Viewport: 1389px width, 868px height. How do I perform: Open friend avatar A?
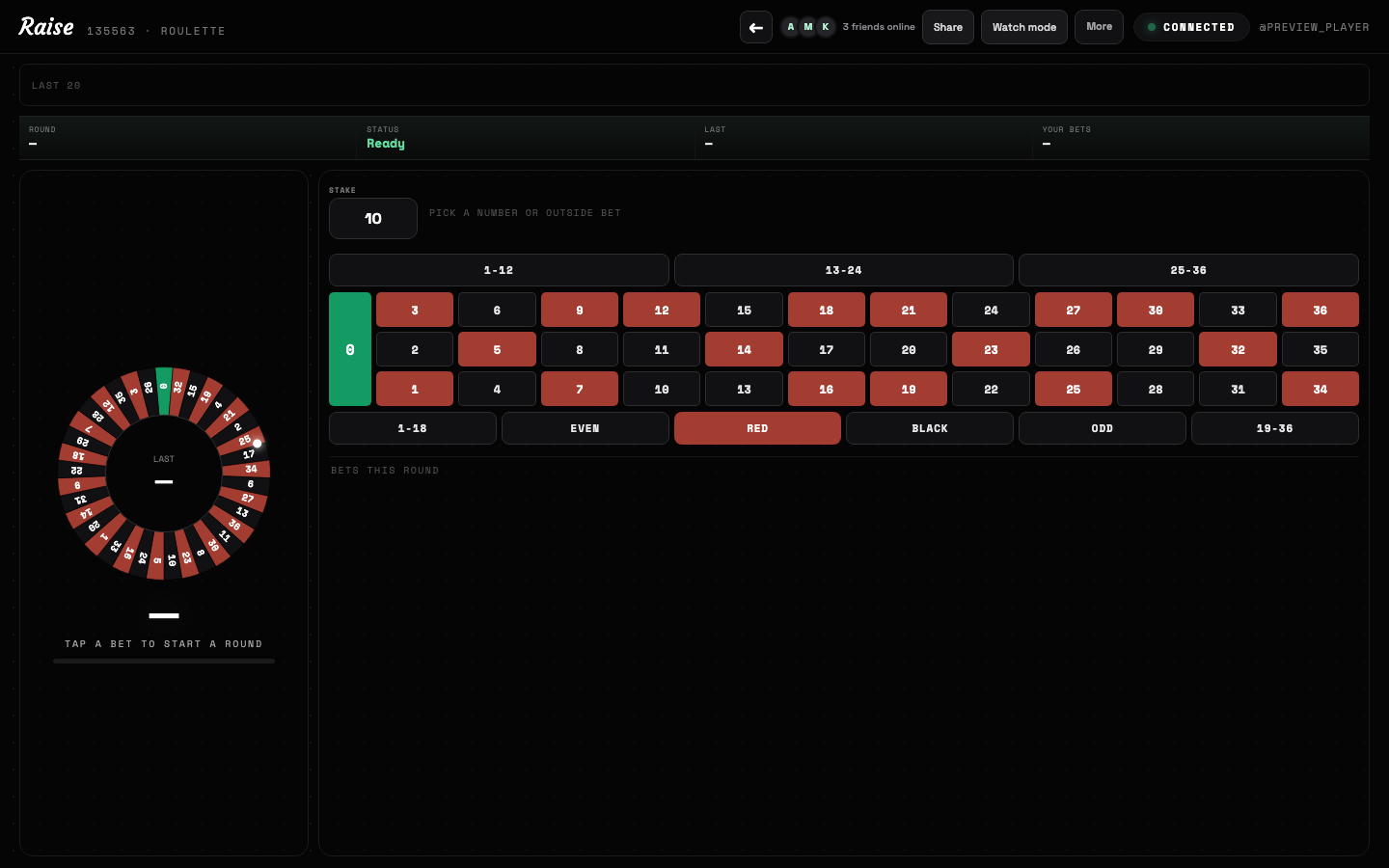[791, 27]
